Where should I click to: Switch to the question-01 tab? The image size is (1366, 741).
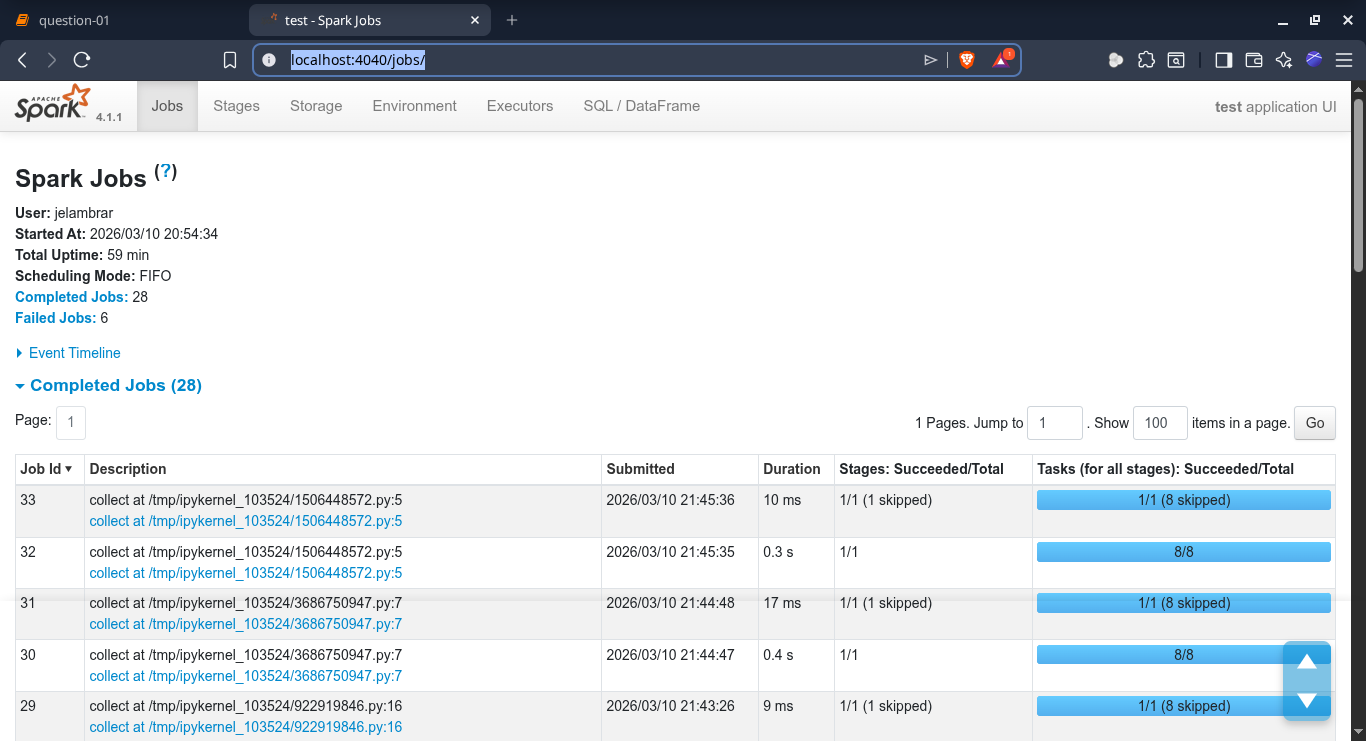coord(74,20)
